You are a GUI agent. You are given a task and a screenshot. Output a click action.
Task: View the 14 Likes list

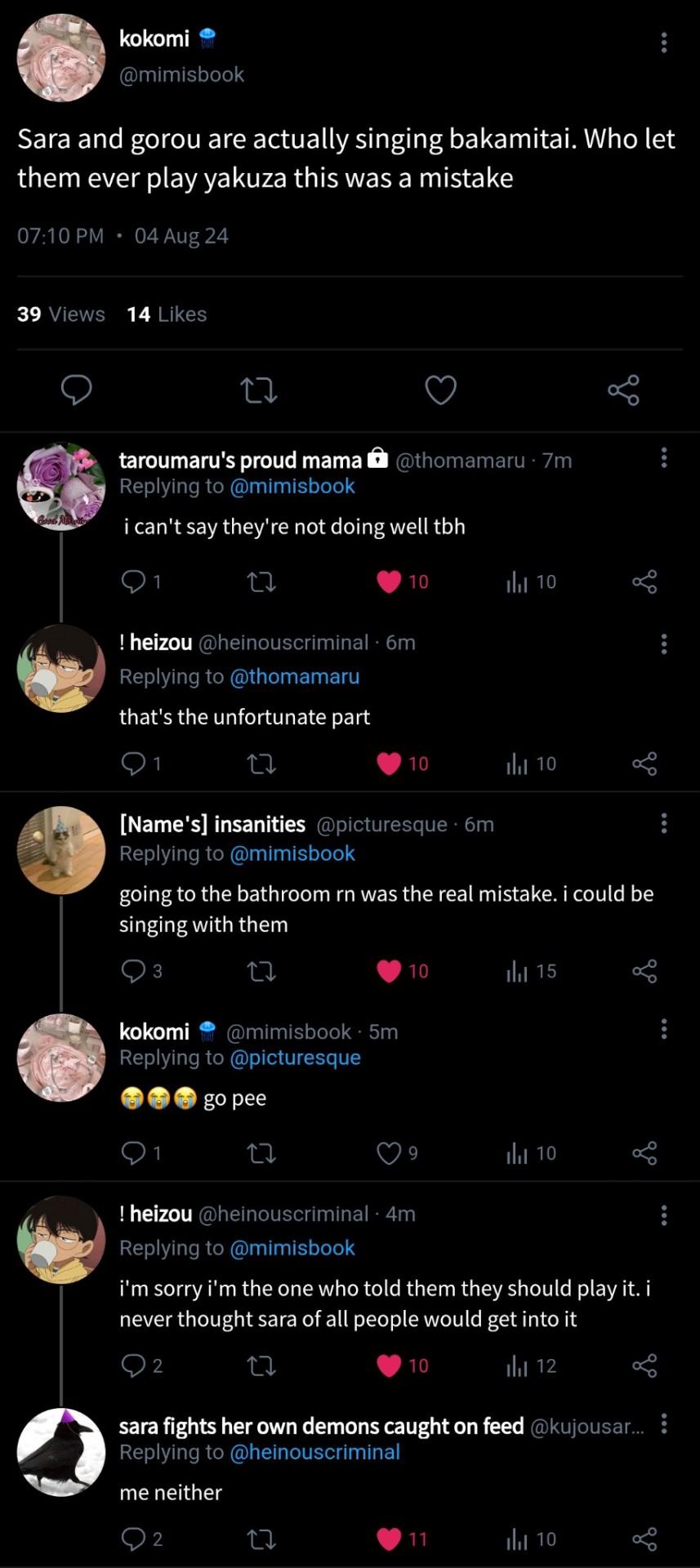pyautogui.click(x=167, y=314)
